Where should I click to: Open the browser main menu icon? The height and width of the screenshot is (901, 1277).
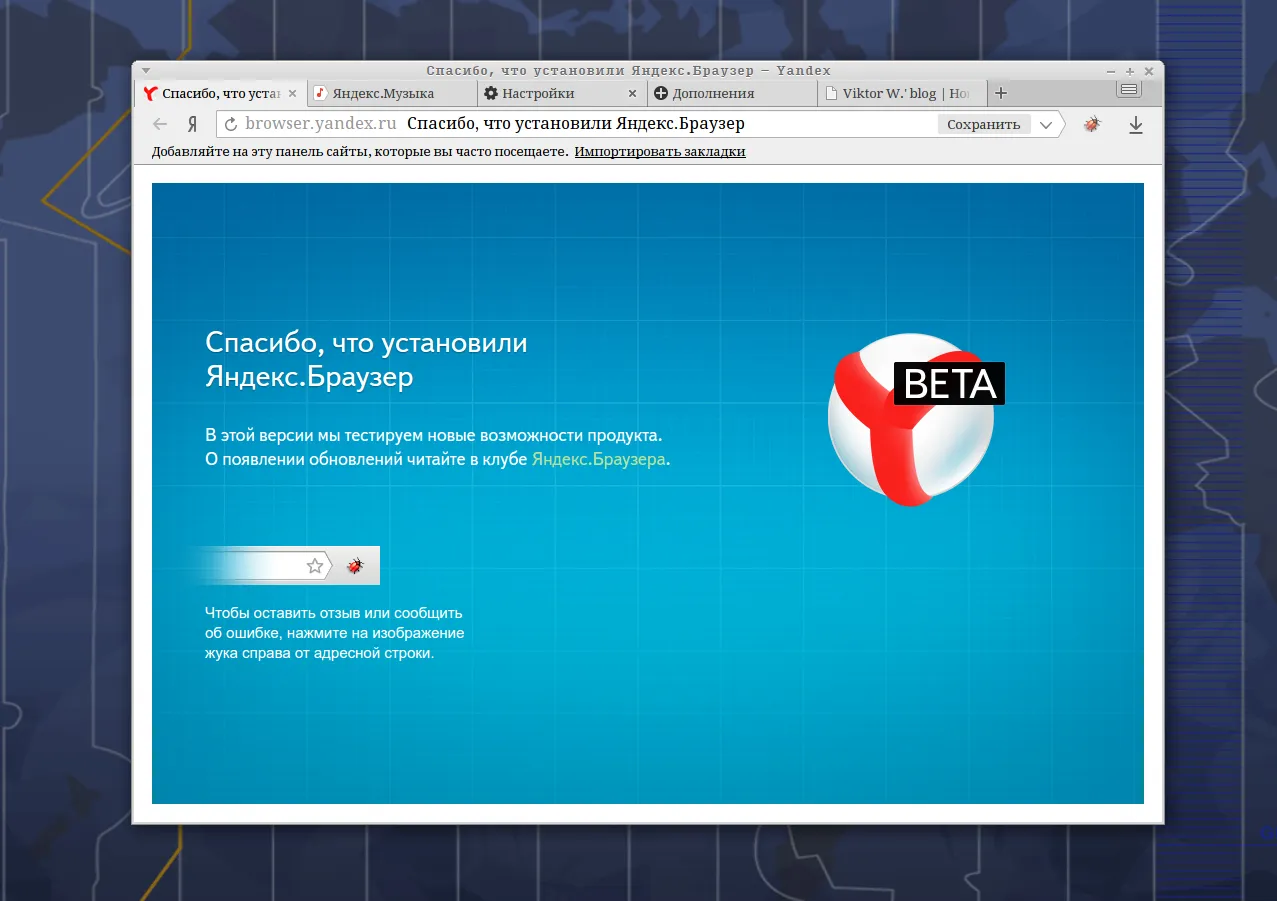pos(1129,90)
